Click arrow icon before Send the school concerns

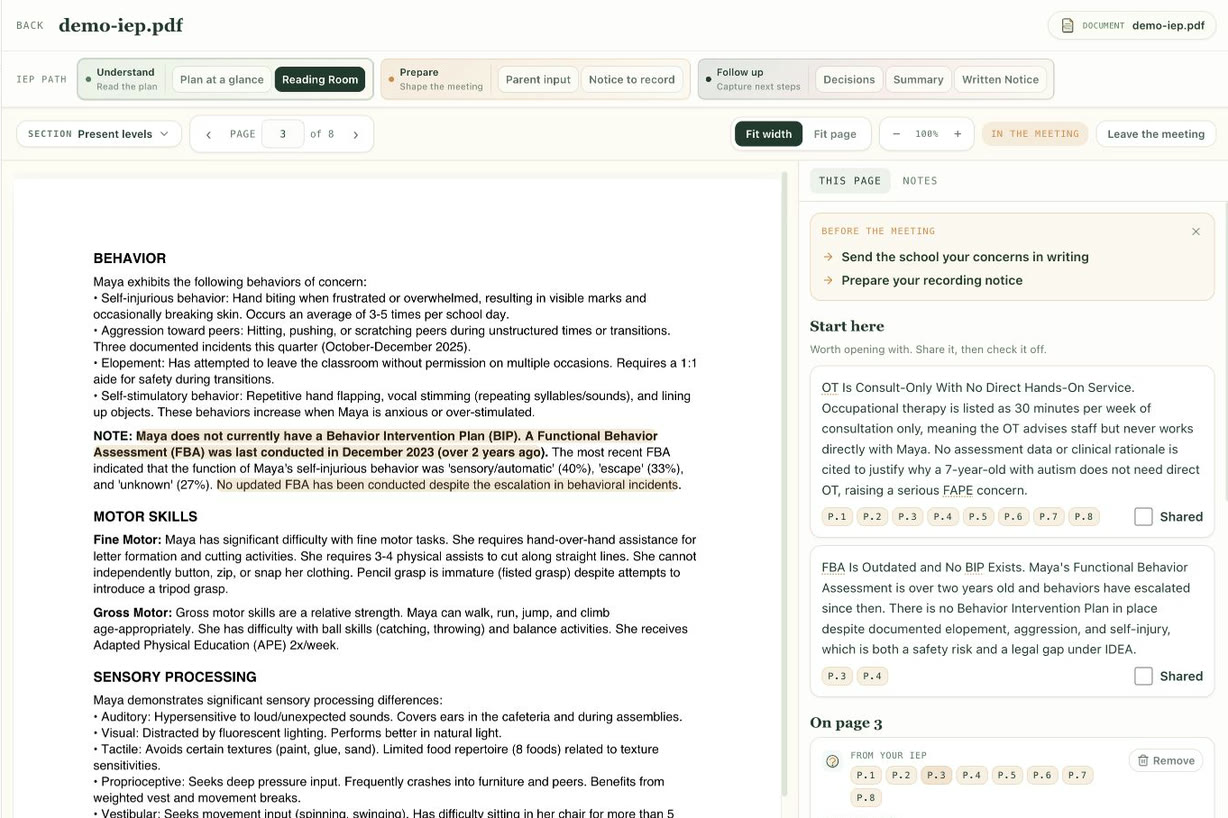pos(828,257)
